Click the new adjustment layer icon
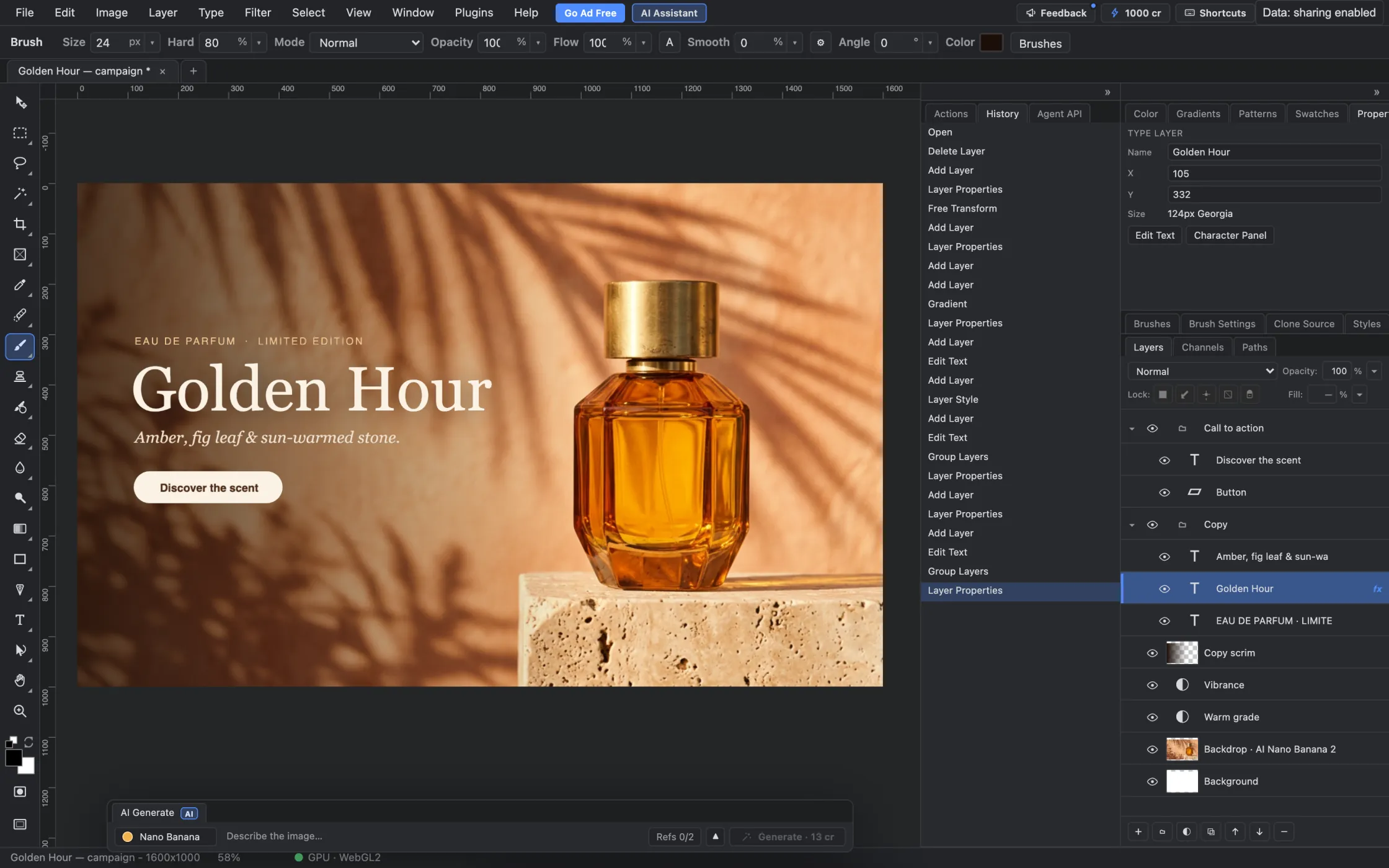Image resolution: width=1389 pixels, height=868 pixels. pos(1186,832)
